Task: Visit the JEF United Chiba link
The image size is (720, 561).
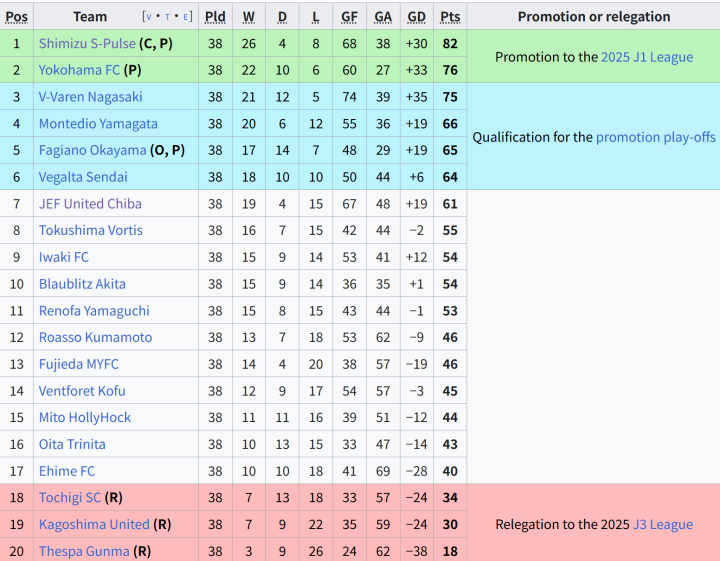Action: click(x=90, y=204)
